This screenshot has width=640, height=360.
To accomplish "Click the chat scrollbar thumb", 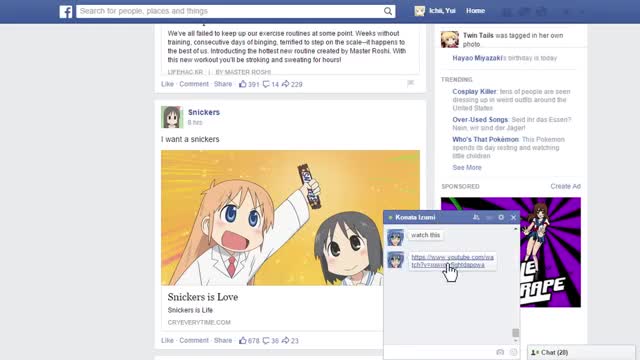I will click(x=516, y=333).
